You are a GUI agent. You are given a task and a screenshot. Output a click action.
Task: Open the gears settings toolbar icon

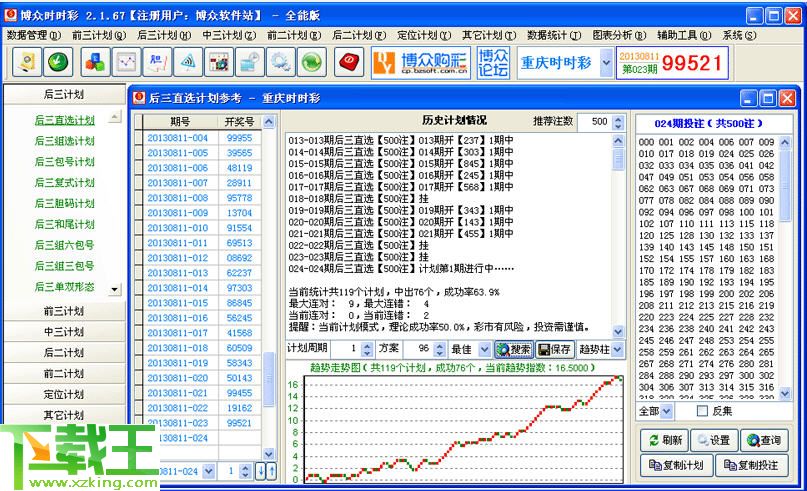tap(281, 63)
